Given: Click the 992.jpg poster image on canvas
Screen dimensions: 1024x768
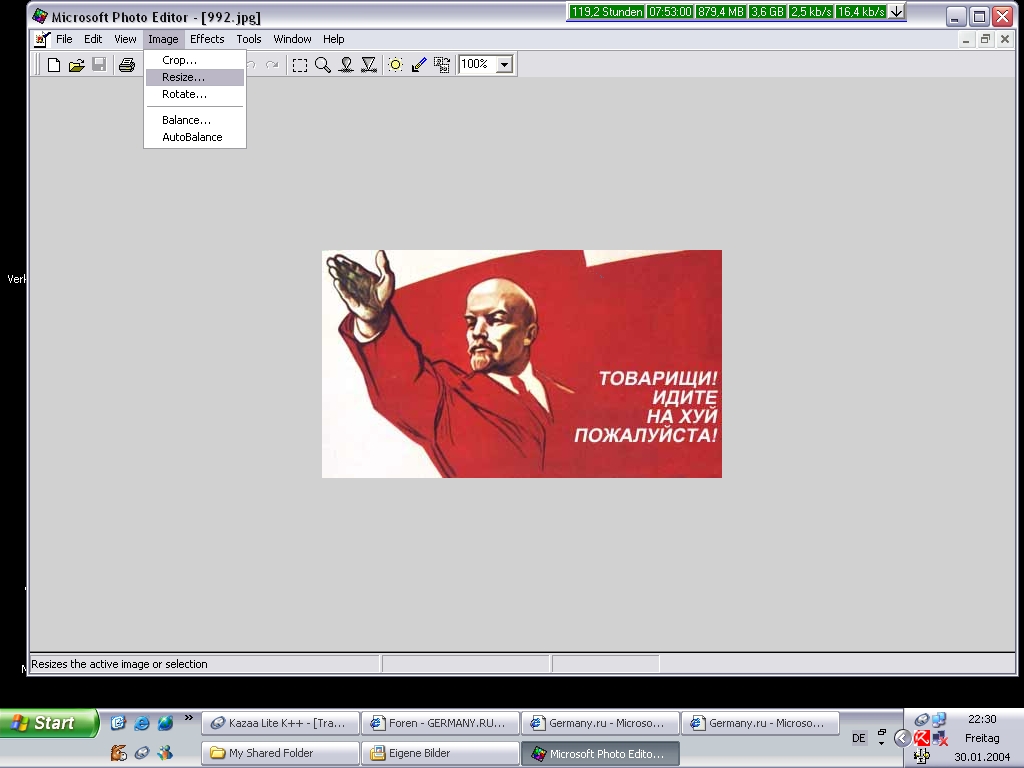Looking at the screenshot, I should 522,364.
